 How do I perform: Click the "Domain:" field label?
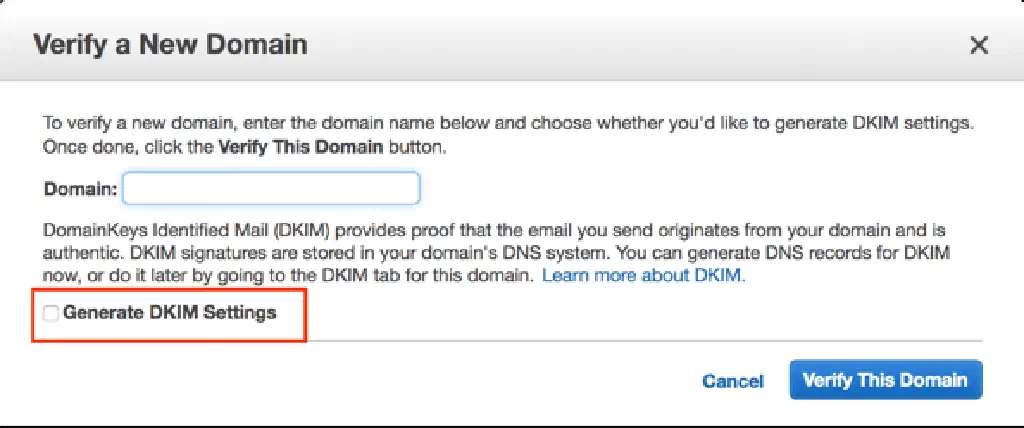80,188
